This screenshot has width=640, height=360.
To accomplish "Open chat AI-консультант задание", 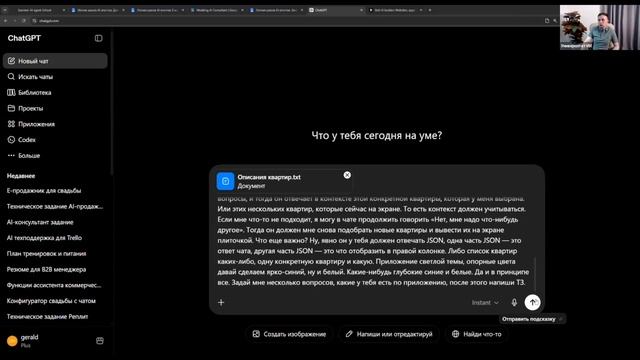I will pos(55,222).
